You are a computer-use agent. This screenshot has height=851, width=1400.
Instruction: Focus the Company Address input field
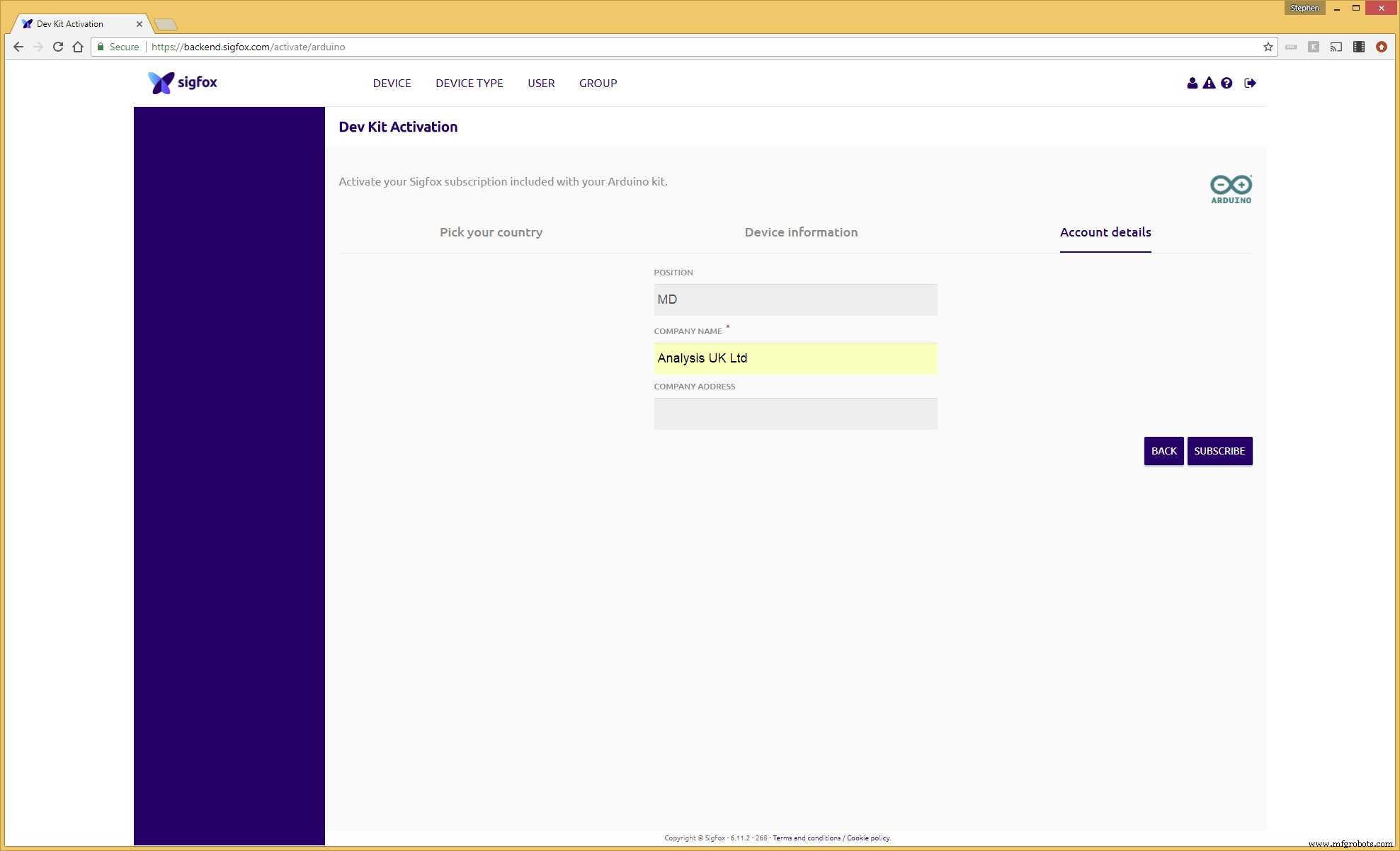(795, 413)
